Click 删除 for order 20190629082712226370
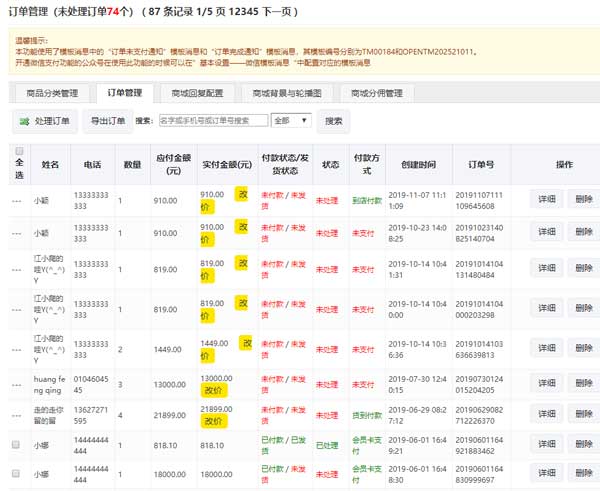 [x=584, y=414]
